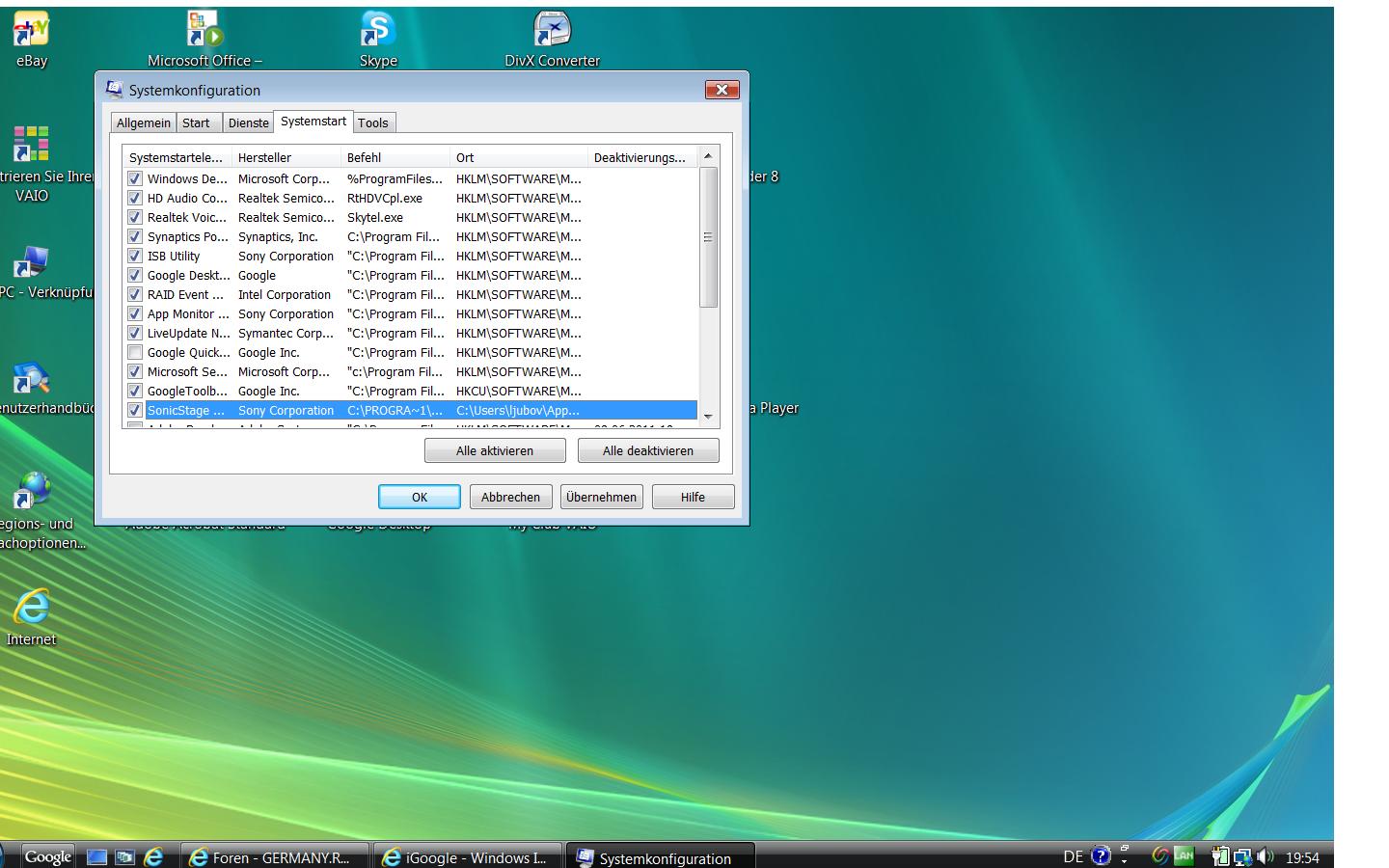Screen dimensions: 1389x868
Task: Uncheck the ISB Utility startup item
Action: click(135, 256)
